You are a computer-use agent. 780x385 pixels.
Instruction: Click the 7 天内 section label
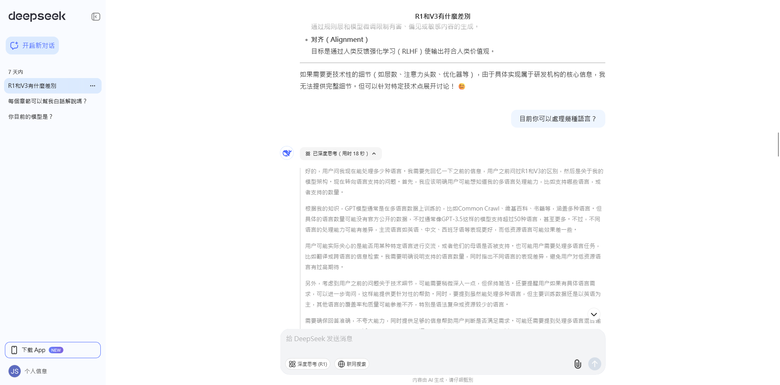point(15,72)
